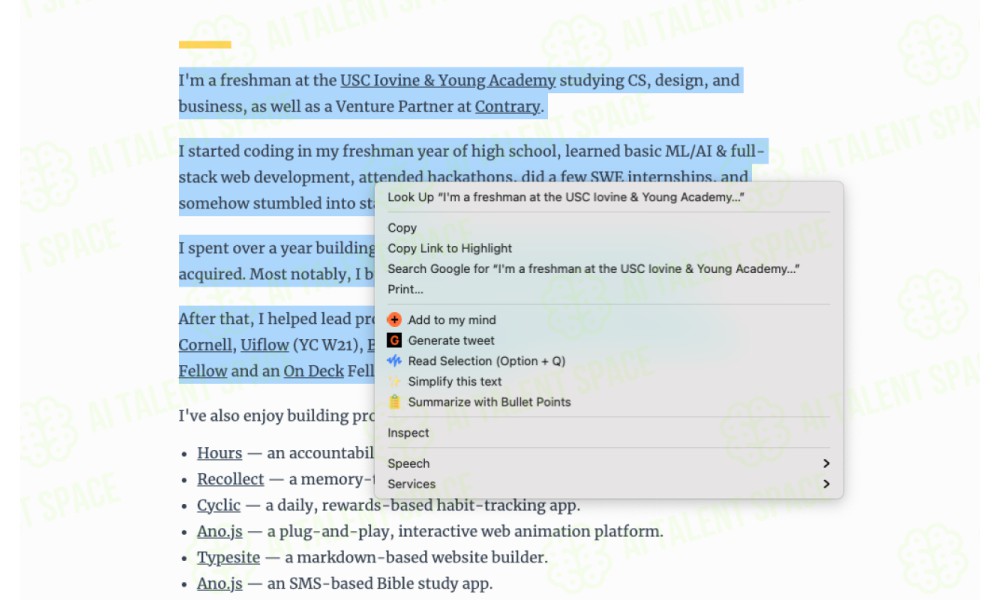The width and height of the screenshot is (1000, 600).
Task: Open the Ano.js link for the Bible study app
Action: [x=219, y=583]
